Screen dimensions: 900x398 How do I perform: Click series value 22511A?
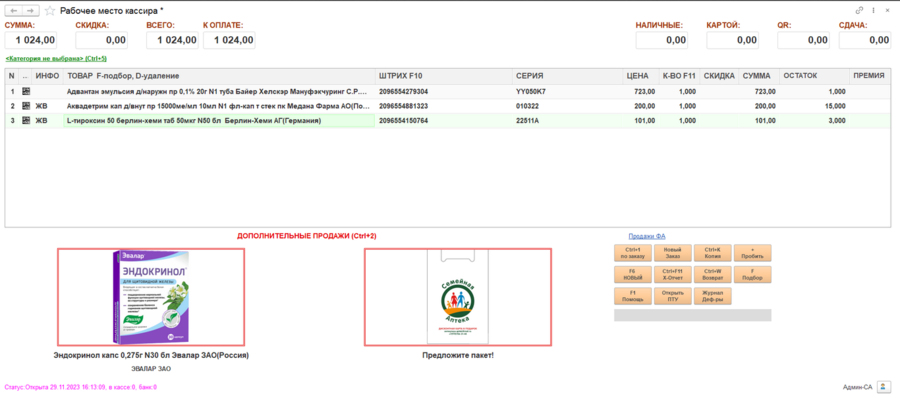click(x=527, y=121)
